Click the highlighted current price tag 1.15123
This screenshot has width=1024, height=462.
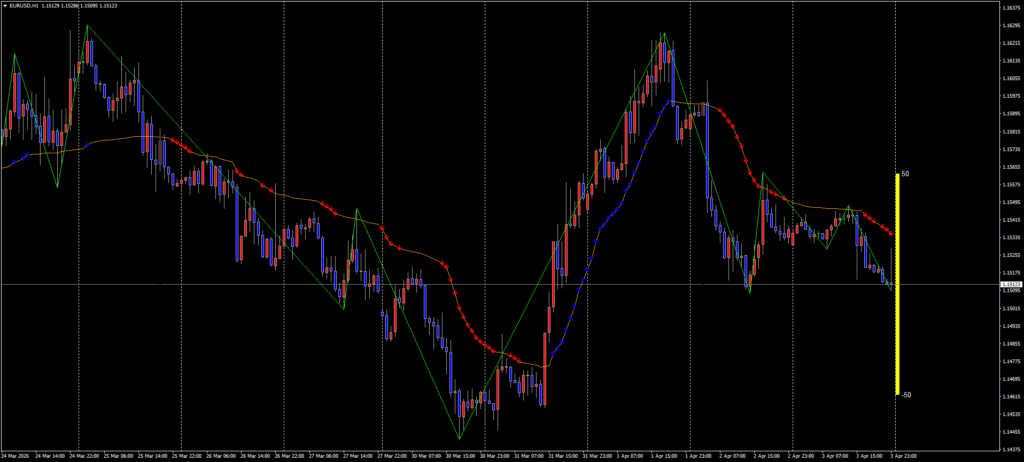[1011, 285]
